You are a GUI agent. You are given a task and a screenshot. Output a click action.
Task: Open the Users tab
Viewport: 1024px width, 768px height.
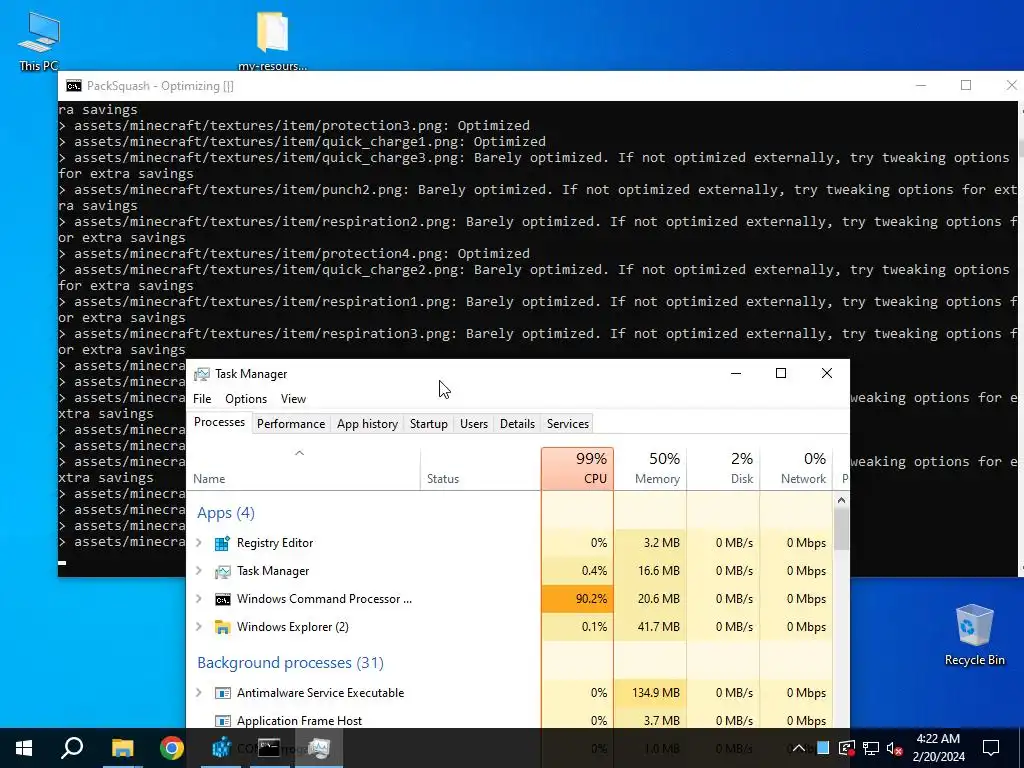click(473, 424)
